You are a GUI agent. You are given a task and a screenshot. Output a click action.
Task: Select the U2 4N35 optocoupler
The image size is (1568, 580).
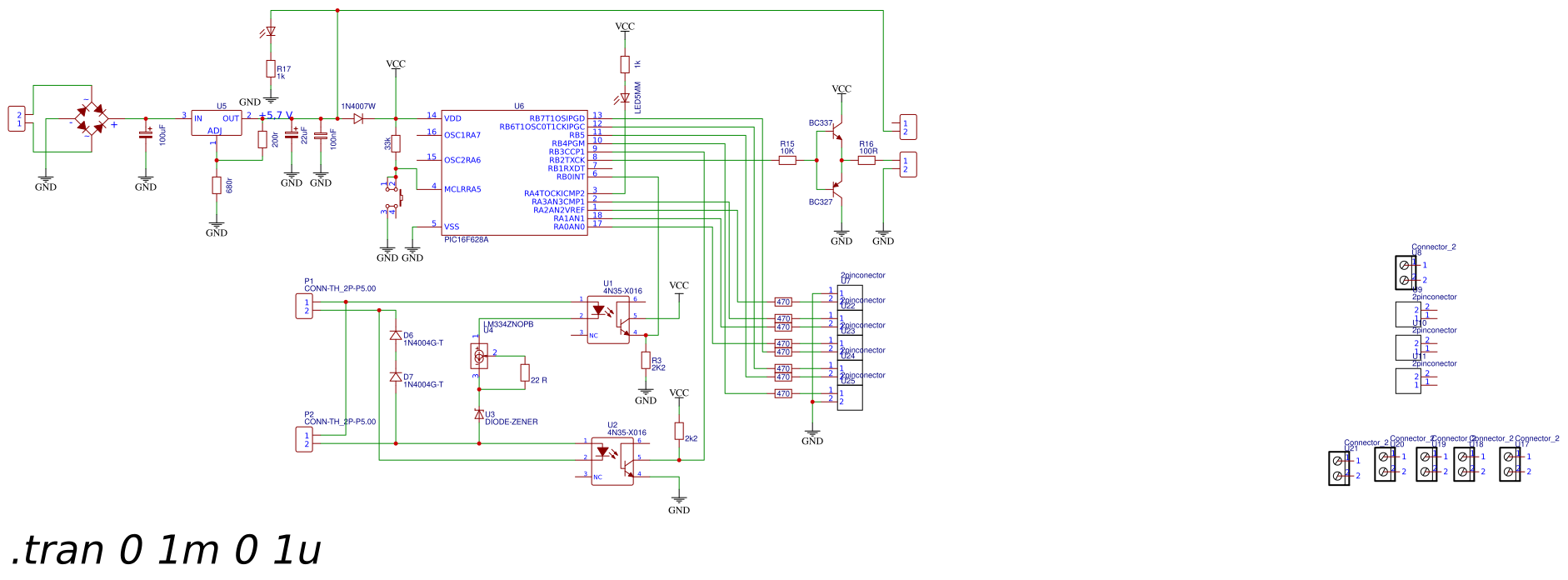pyautogui.click(x=612, y=462)
